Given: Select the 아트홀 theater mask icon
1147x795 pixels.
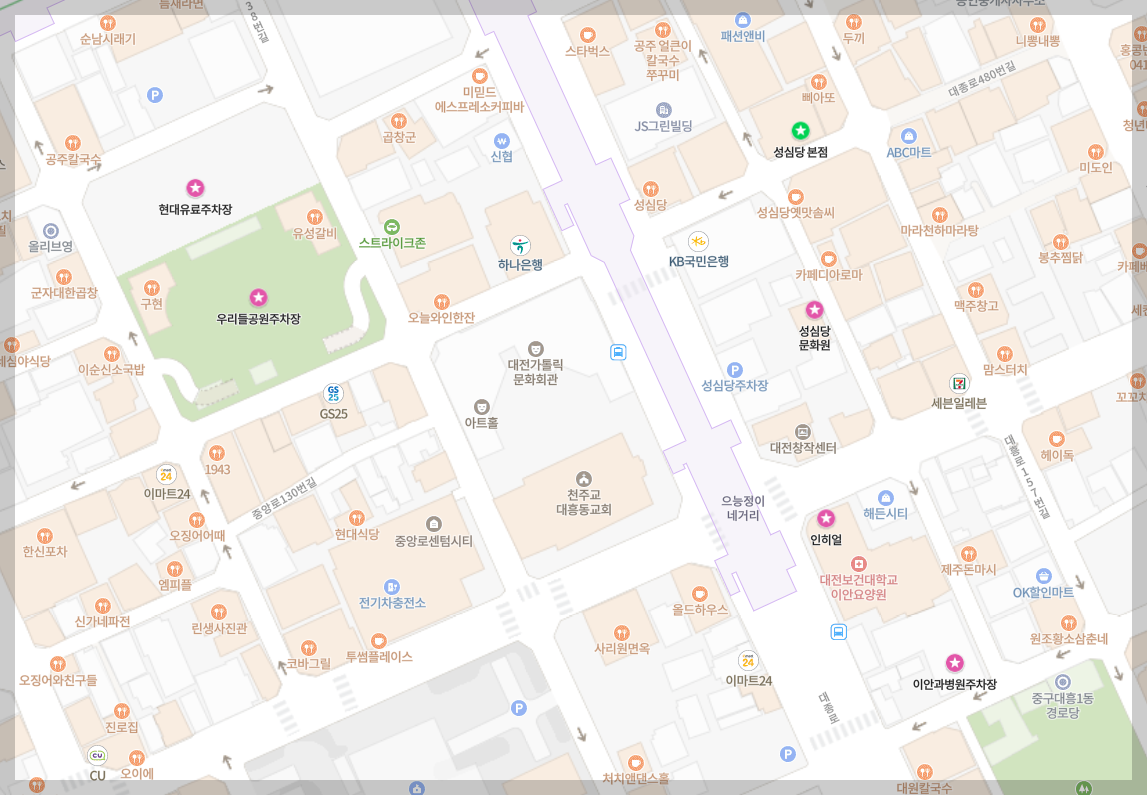Looking at the screenshot, I should click(481, 407).
